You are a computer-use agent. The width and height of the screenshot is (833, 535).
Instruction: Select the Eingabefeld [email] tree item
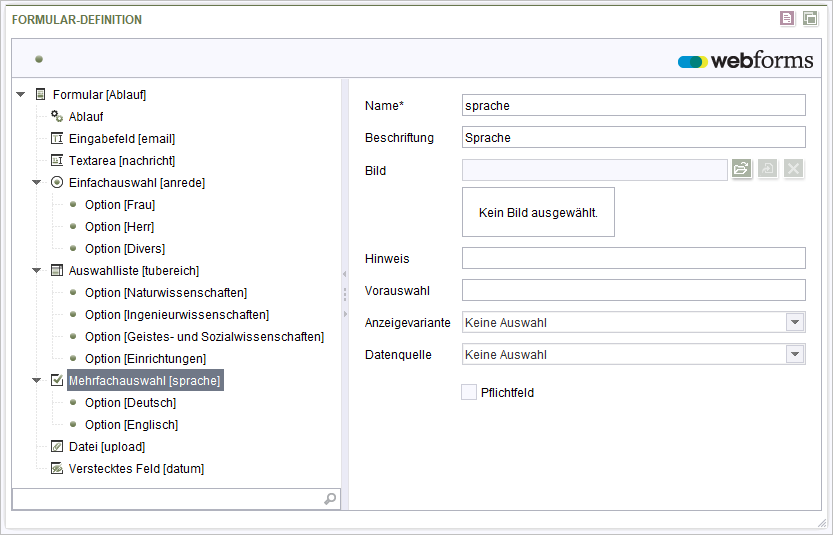click(122, 139)
